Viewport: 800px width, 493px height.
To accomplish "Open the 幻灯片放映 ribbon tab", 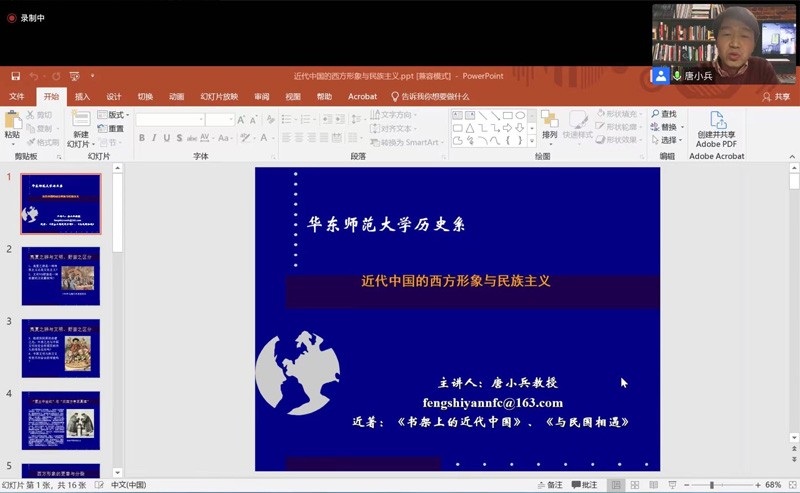I will click(219, 96).
